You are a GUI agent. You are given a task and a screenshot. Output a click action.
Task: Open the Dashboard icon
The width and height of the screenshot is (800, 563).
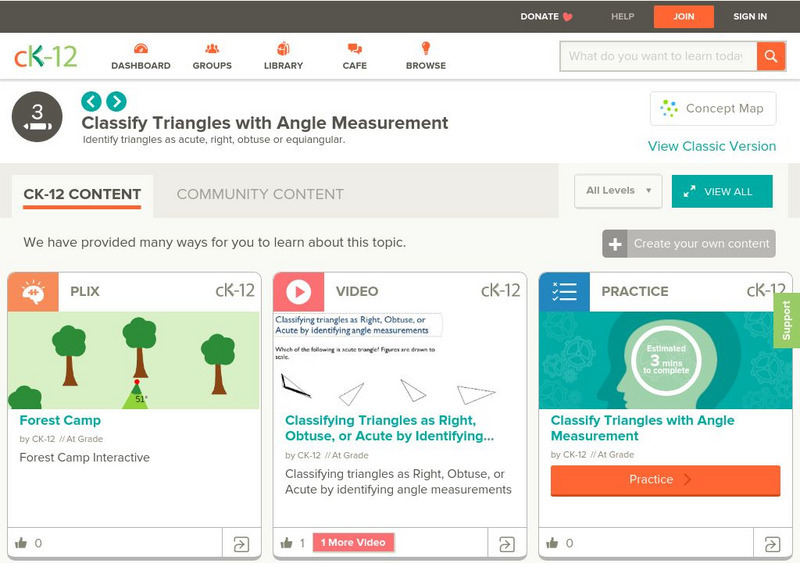(x=141, y=49)
